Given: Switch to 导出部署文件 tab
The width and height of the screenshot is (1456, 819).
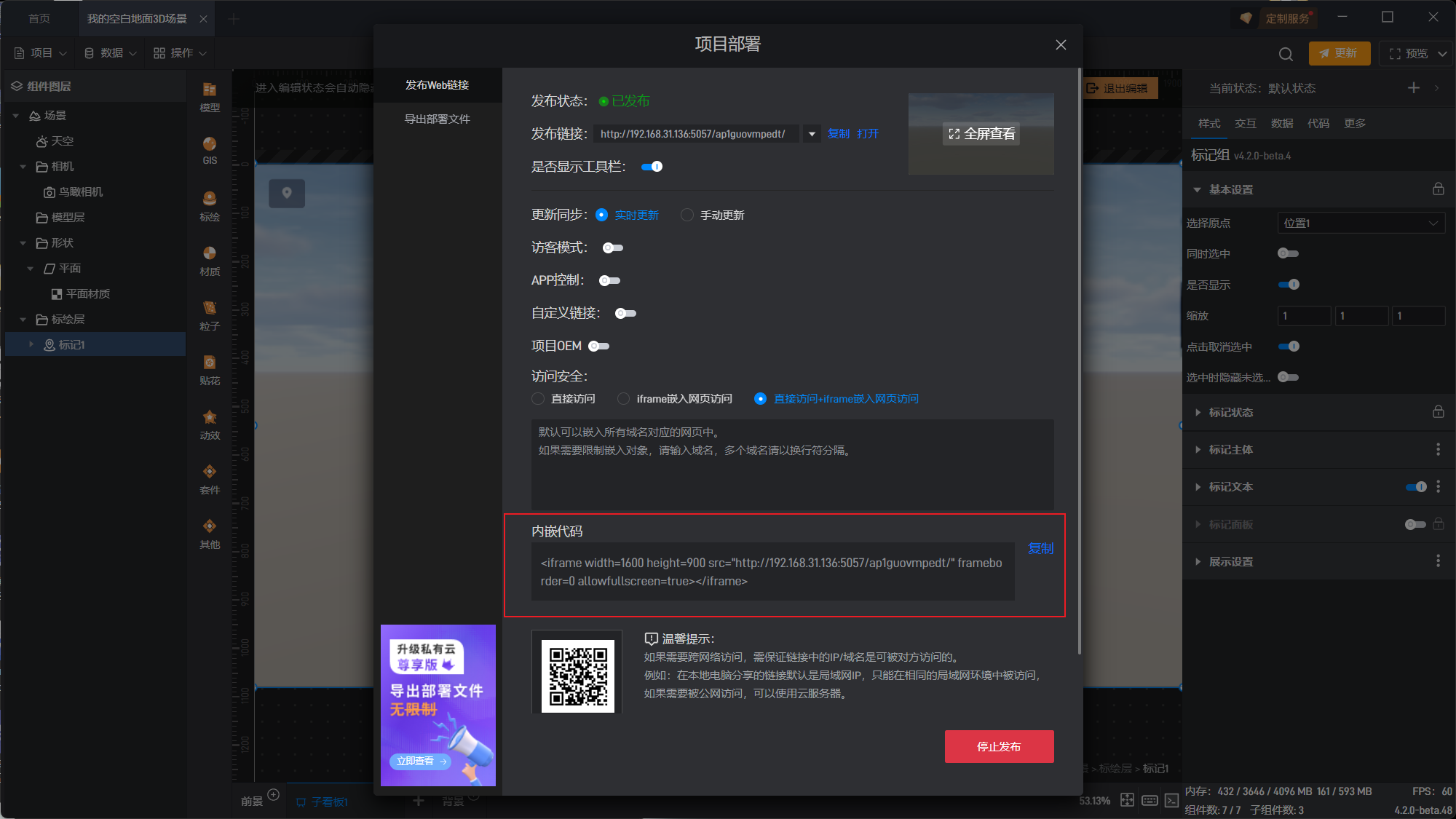Looking at the screenshot, I should (437, 119).
